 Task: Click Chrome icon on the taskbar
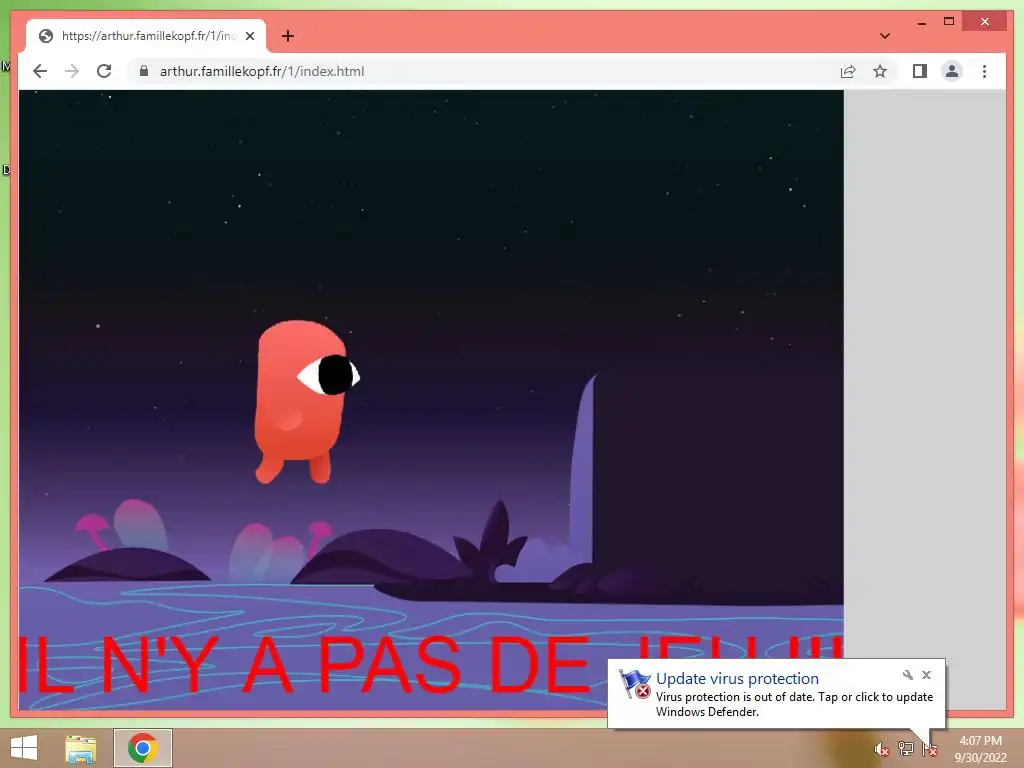[143, 748]
